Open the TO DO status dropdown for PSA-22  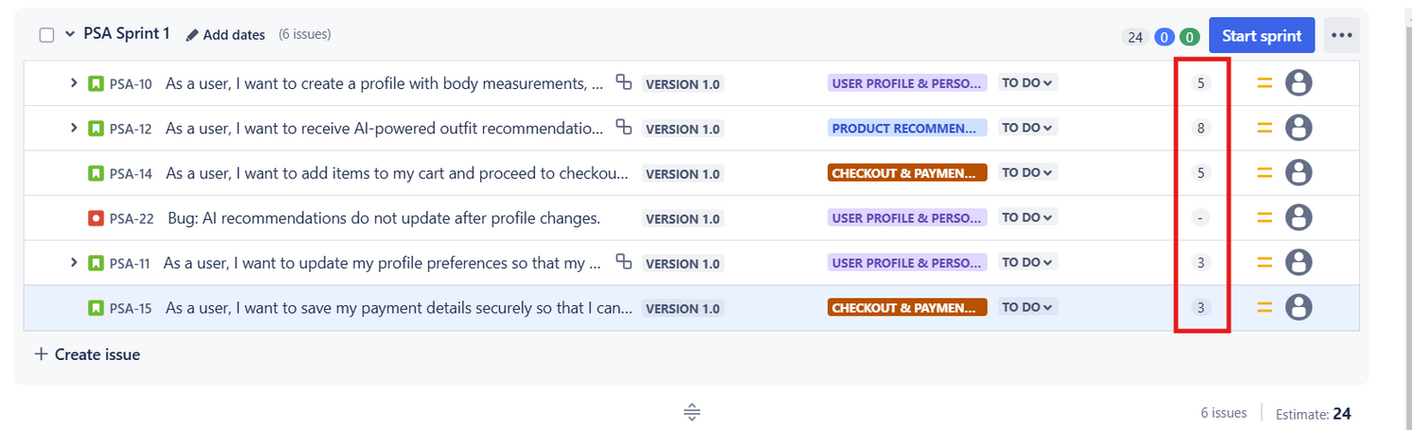pos(1028,218)
